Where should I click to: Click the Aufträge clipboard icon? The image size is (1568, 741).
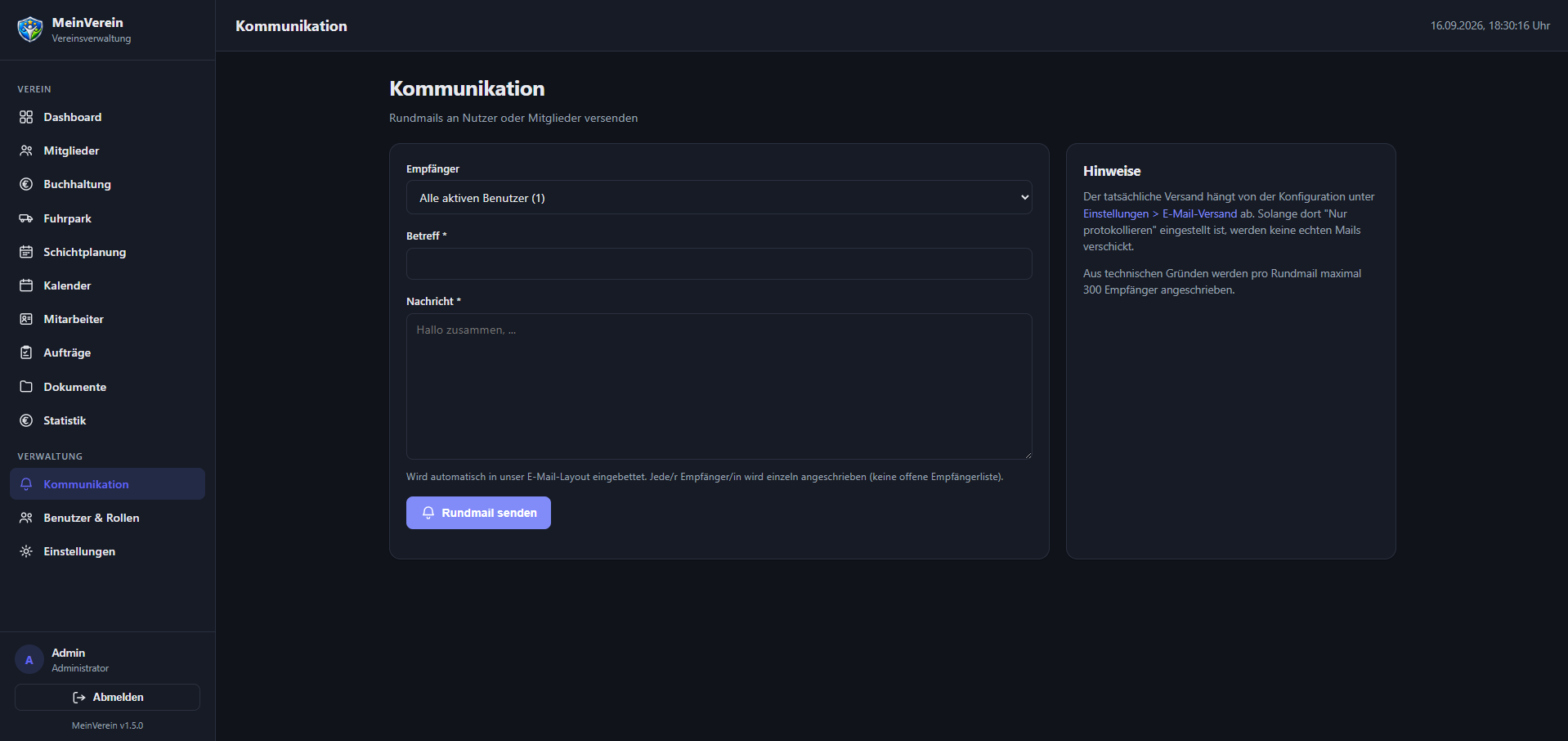(x=26, y=353)
